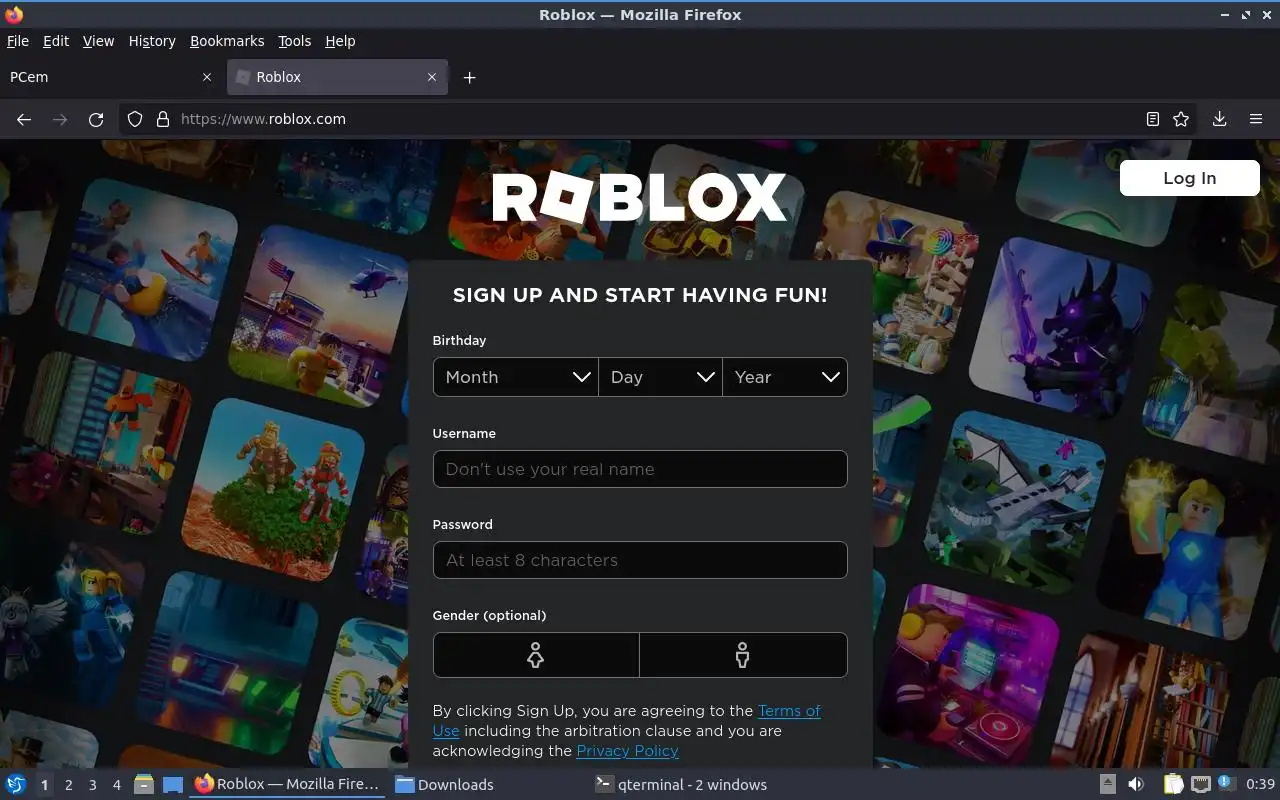Screen dimensions: 1280x800
Task: Focus the Username input field
Action: 640,469
